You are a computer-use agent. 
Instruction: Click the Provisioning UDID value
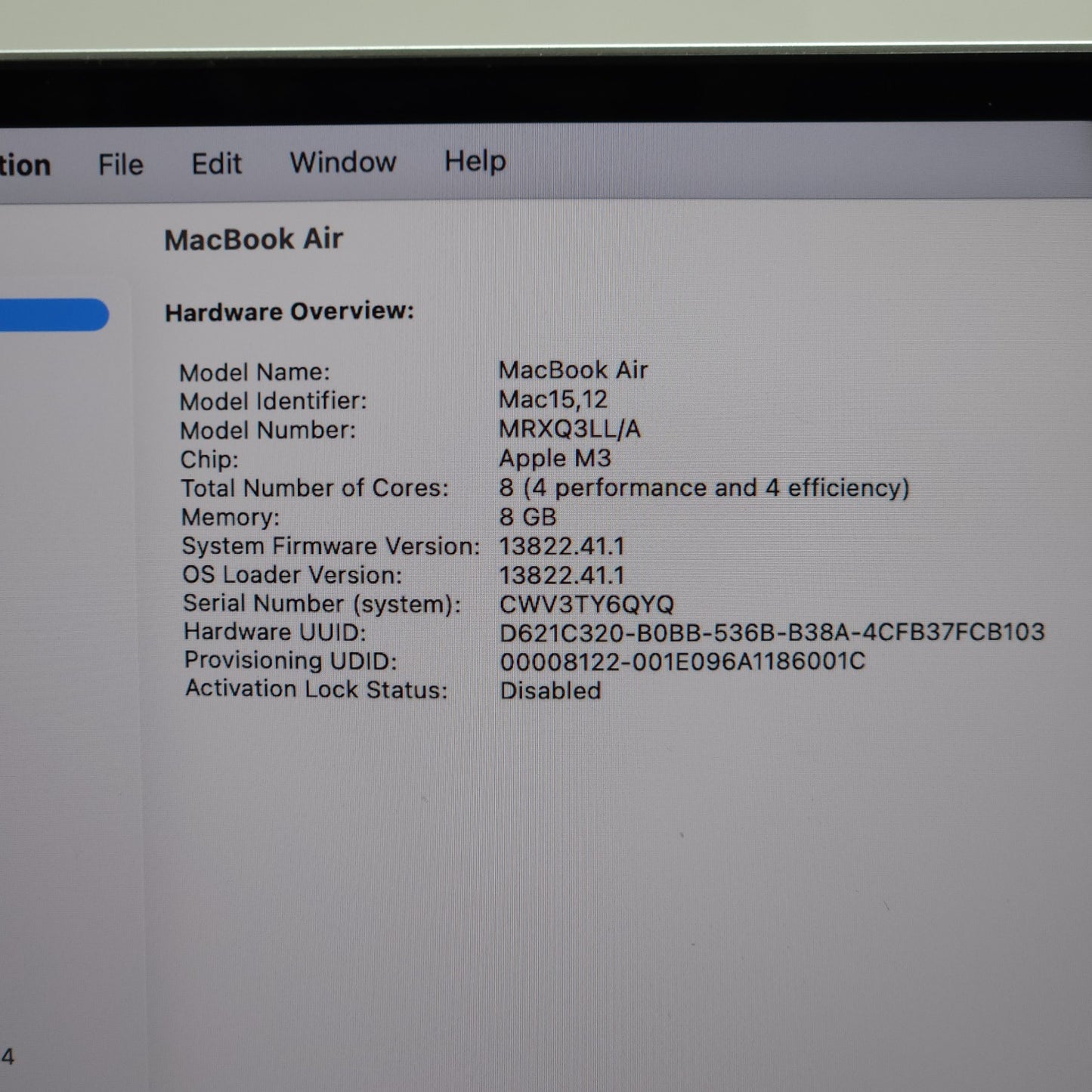pos(682,662)
